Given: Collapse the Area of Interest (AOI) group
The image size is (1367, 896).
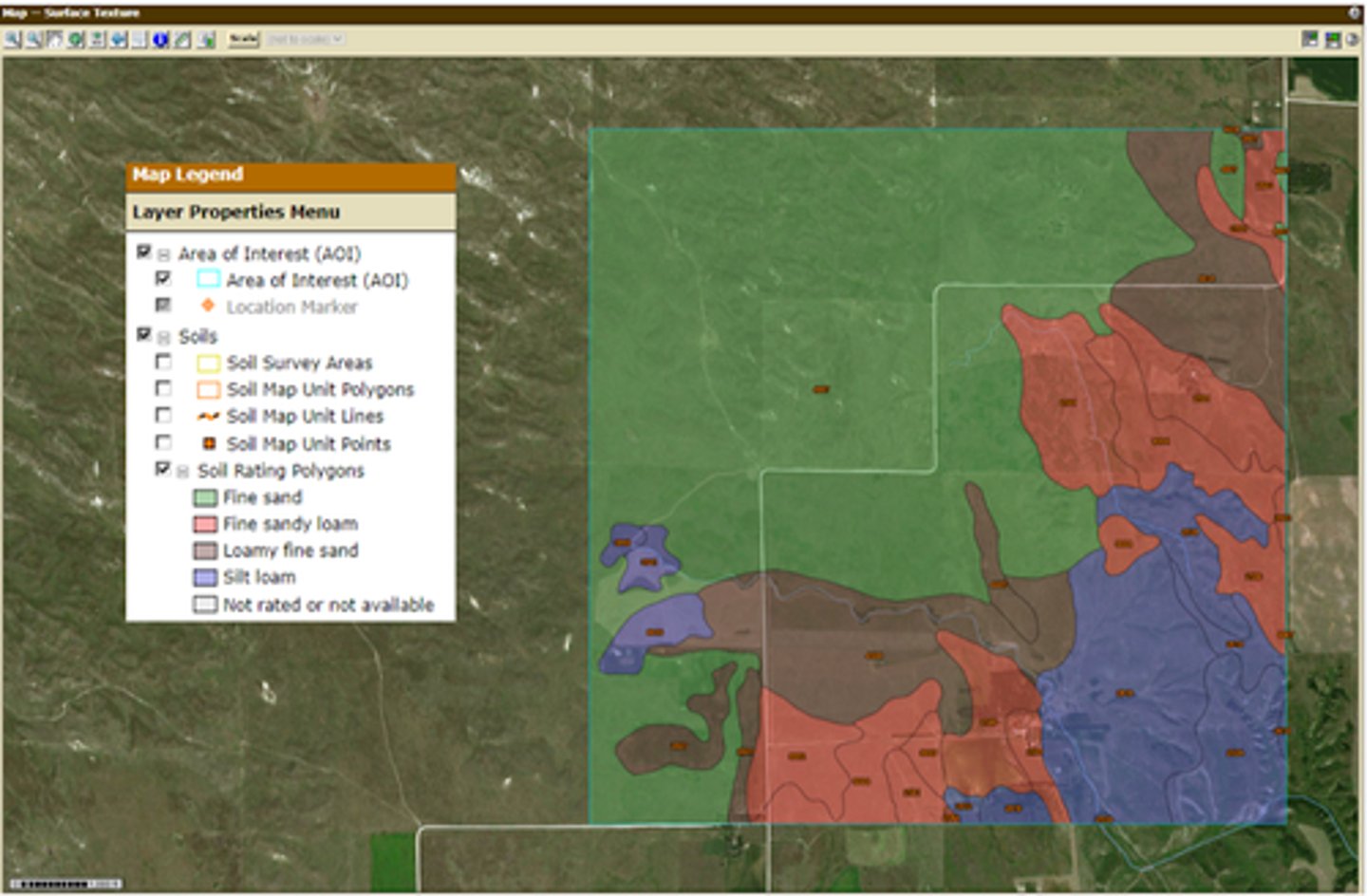Looking at the screenshot, I should tap(163, 254).
